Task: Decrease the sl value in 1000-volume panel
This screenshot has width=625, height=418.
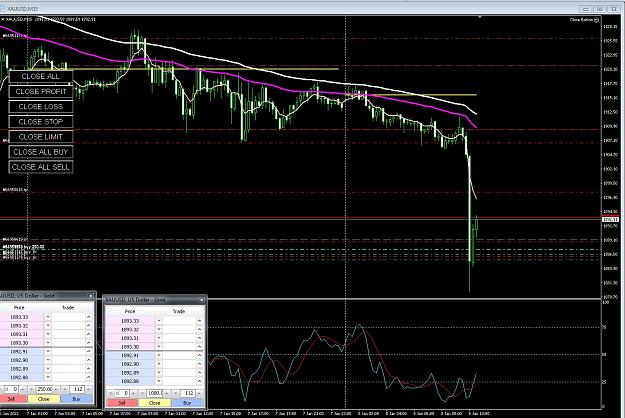Action: [x=110, y=393]
